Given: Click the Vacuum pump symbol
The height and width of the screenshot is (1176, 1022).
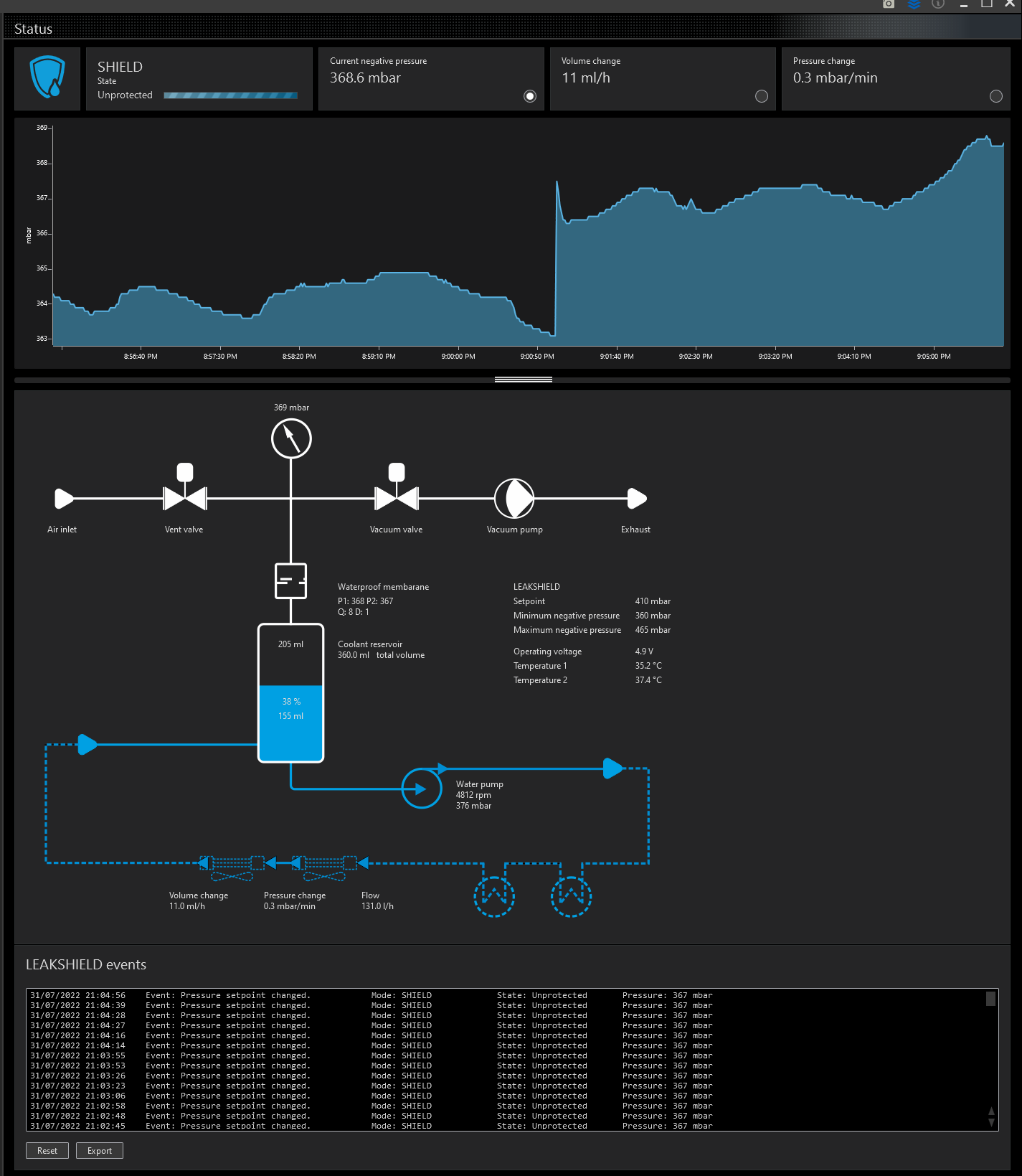Looking at the screenshot, I should (x=514, y=498).
